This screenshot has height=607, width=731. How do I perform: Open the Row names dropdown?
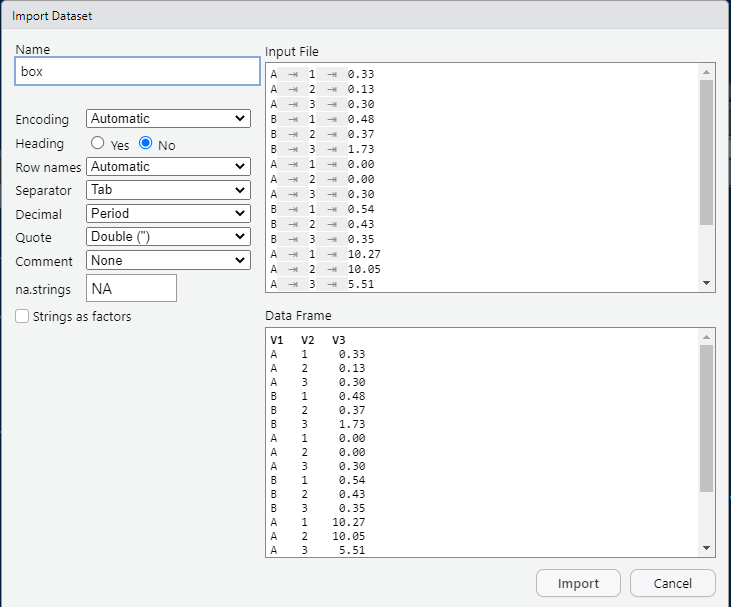pos(168,166)
